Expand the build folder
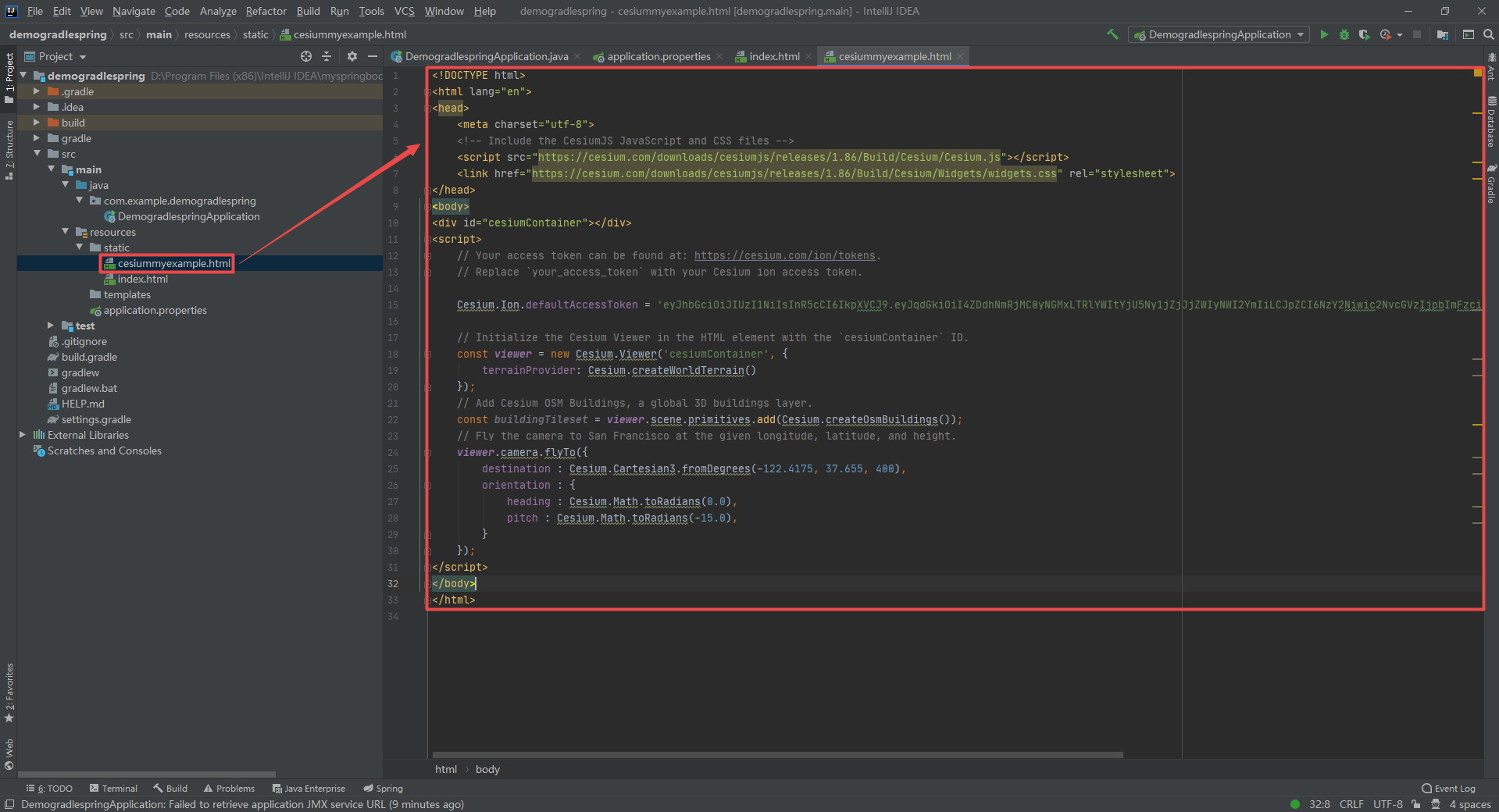Screen dimensions: 1499x812 pos(36,123)
